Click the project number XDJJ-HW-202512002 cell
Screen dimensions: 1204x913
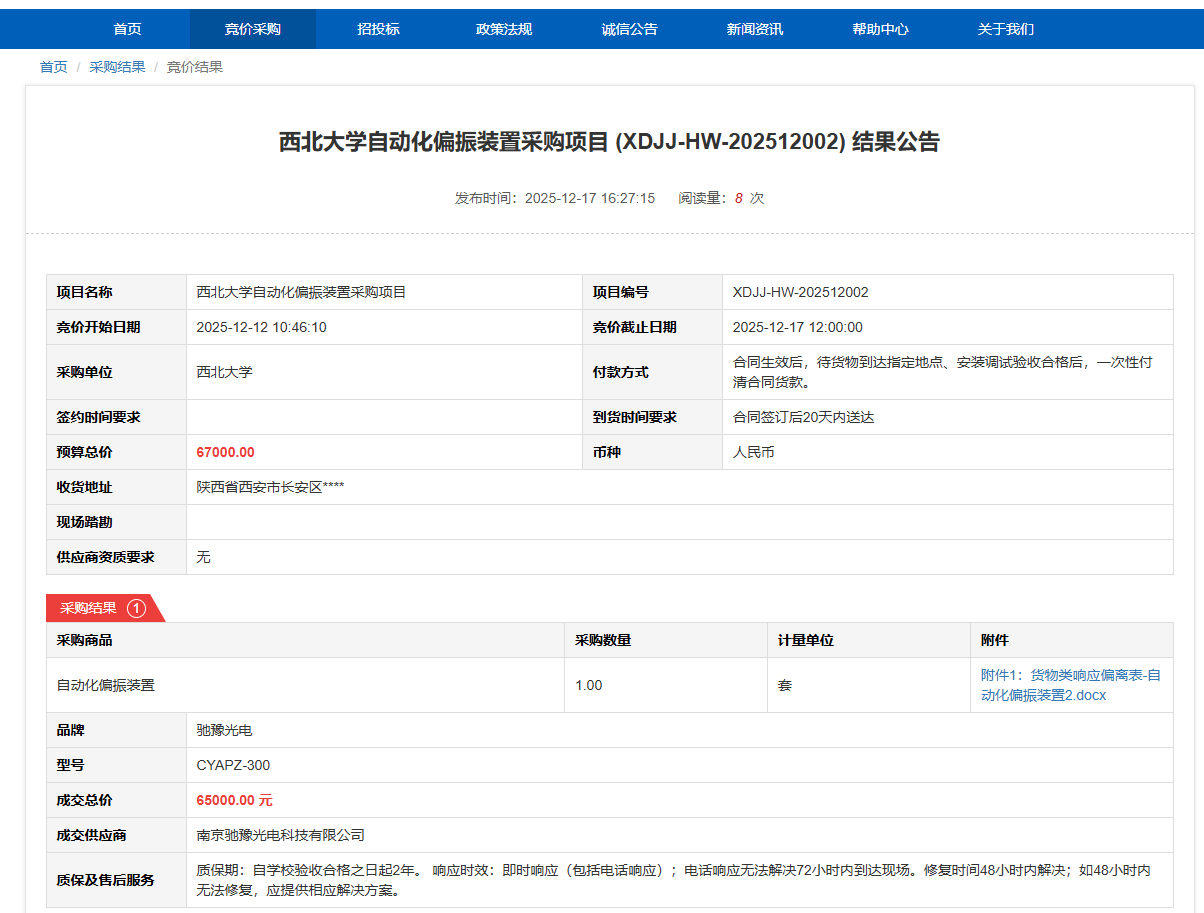tap(800, 292)
